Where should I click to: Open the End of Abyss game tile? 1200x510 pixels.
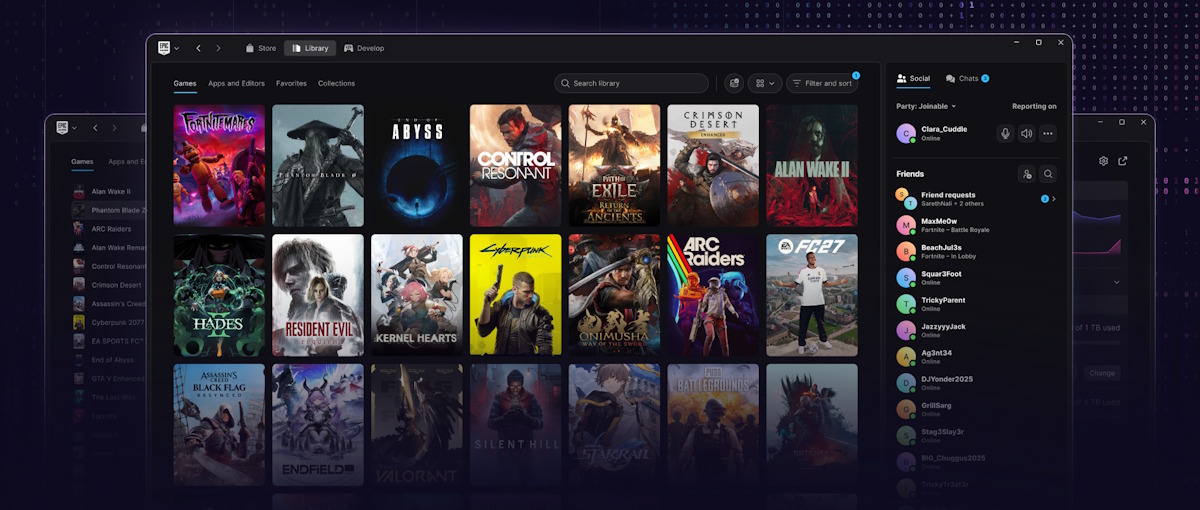click(417, 165)
